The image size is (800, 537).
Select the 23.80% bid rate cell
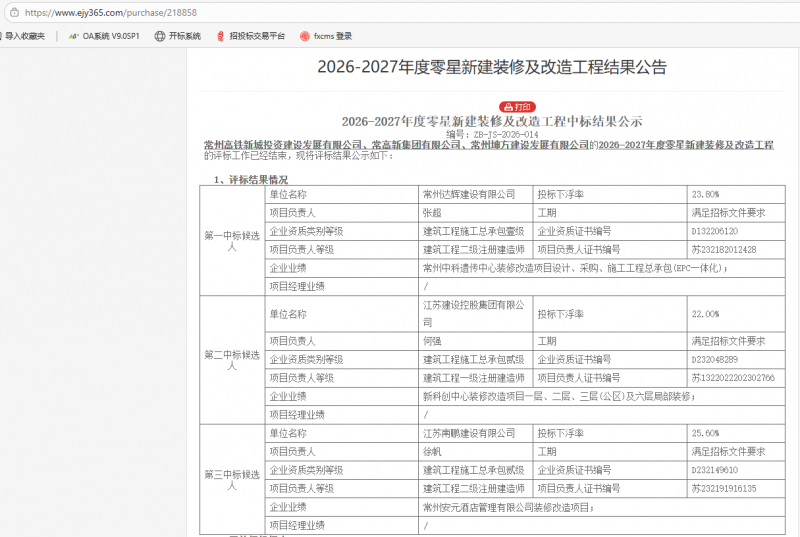click(736, 194)
